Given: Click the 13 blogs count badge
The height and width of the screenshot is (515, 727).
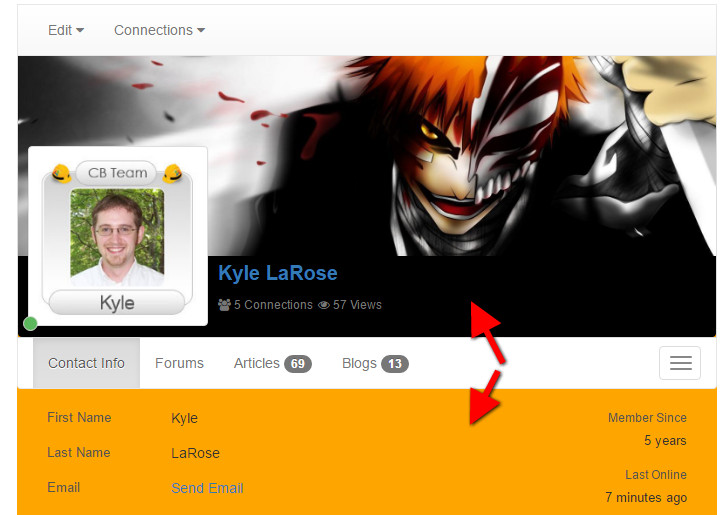Looking at the screenshot, I should pyautogui.click(x=395, y=364).
